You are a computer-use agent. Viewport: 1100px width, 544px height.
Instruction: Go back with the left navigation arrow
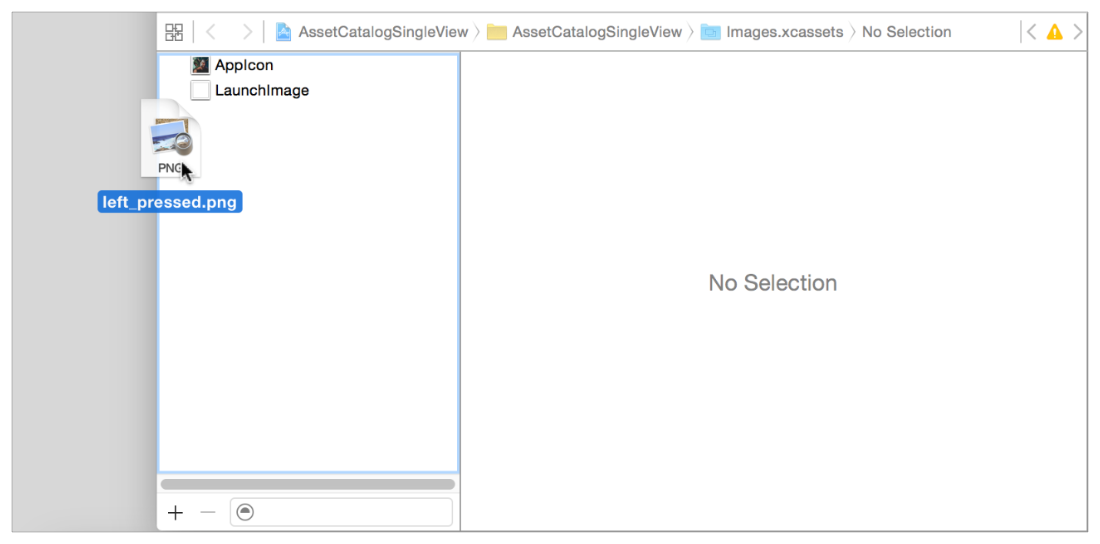point(210,32)
